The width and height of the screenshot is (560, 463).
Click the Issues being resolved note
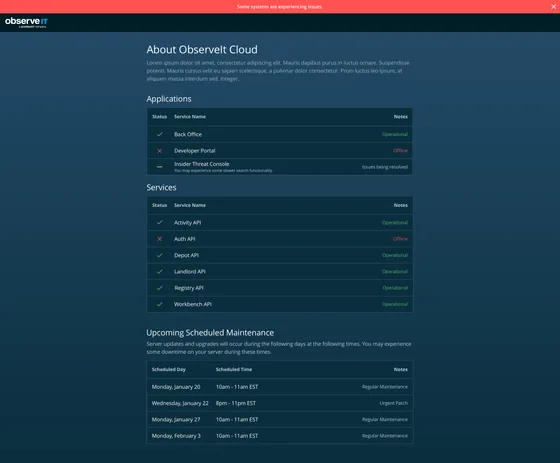(385, 167)
